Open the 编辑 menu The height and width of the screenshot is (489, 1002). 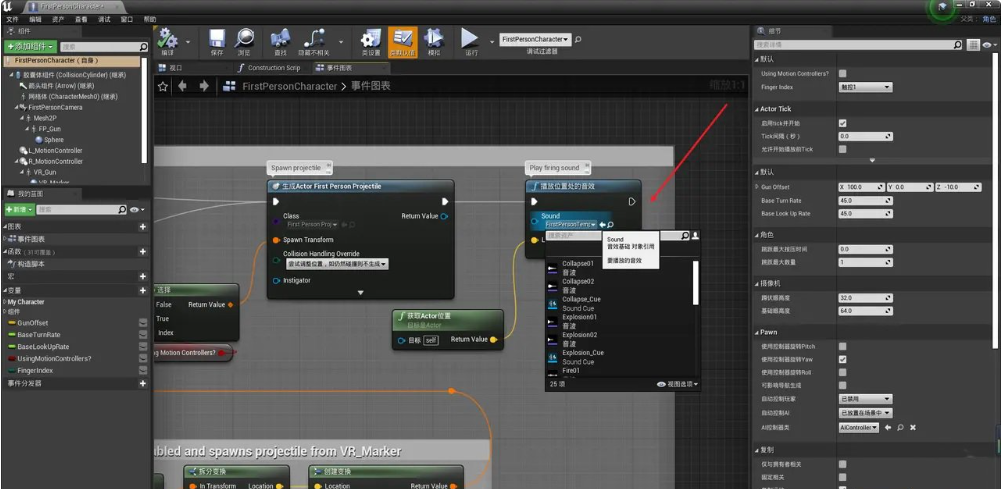(x=35, y=19)
